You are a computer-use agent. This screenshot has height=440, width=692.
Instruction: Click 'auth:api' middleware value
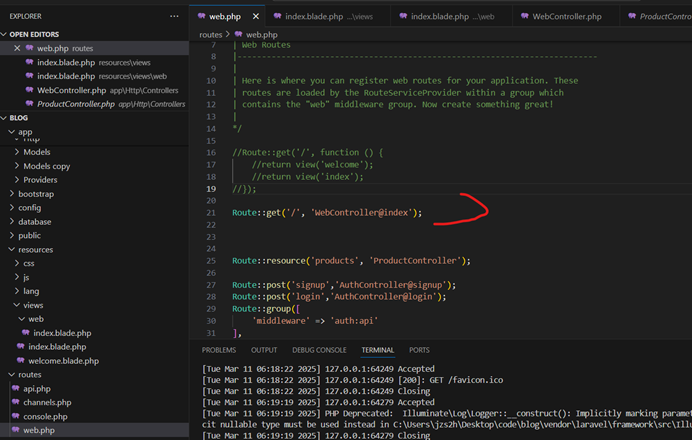coord(354,321)
